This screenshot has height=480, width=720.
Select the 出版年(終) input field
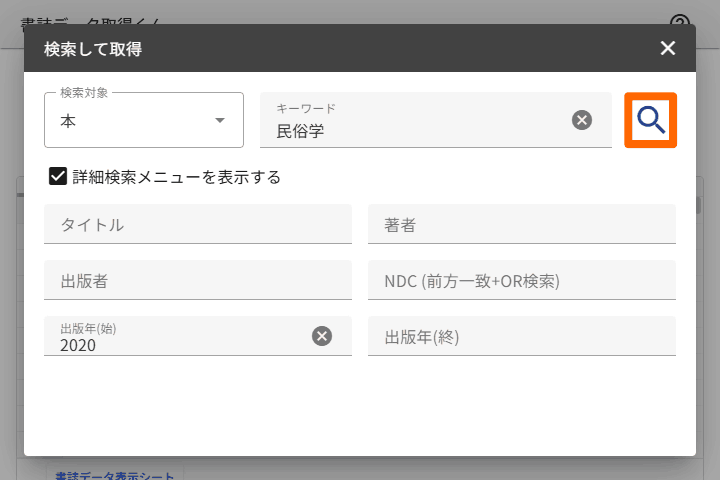coord(521,336)
